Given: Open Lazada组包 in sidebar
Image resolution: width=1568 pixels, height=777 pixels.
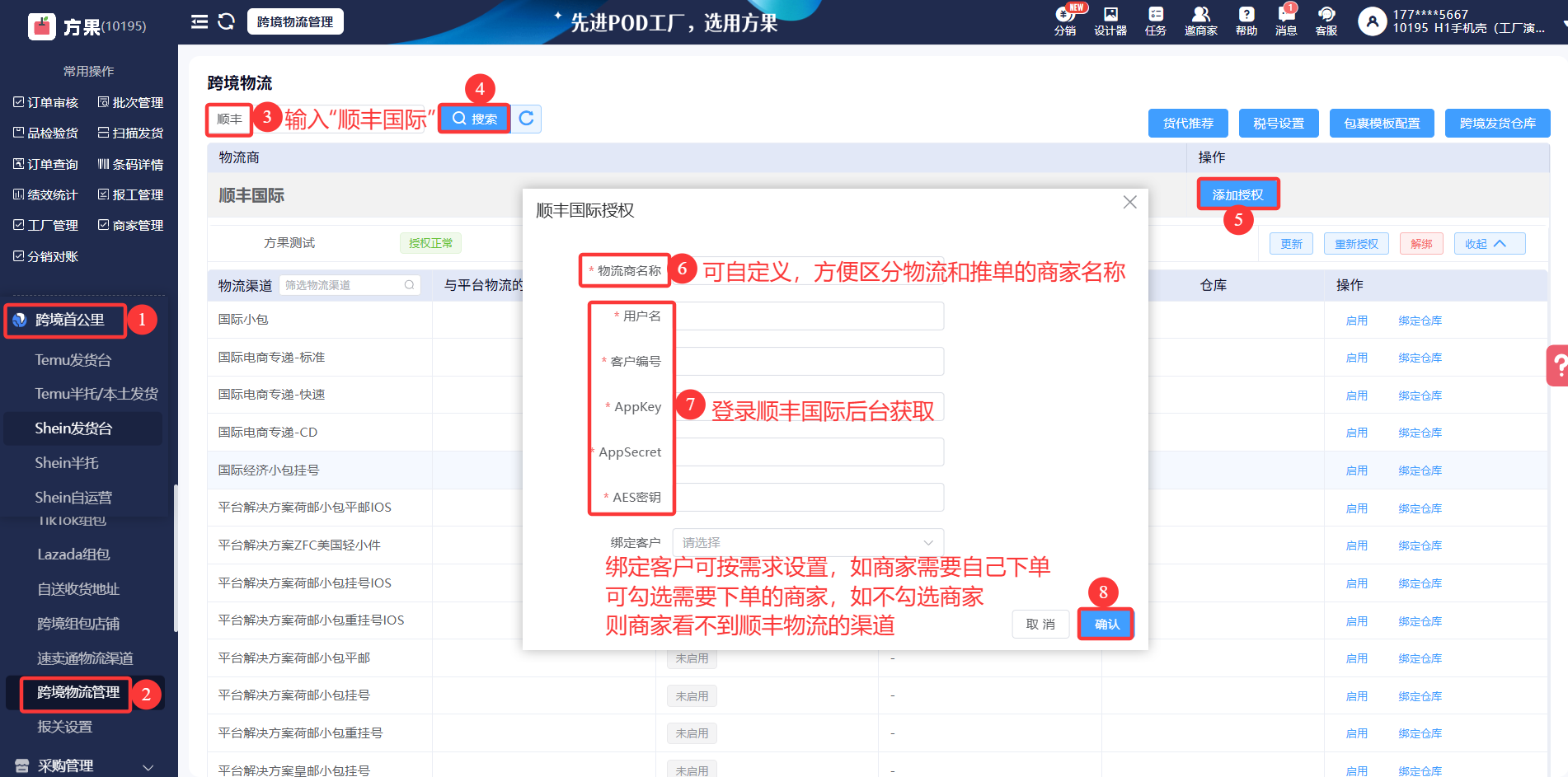Looking at the screenshot, I should point(73,555).
